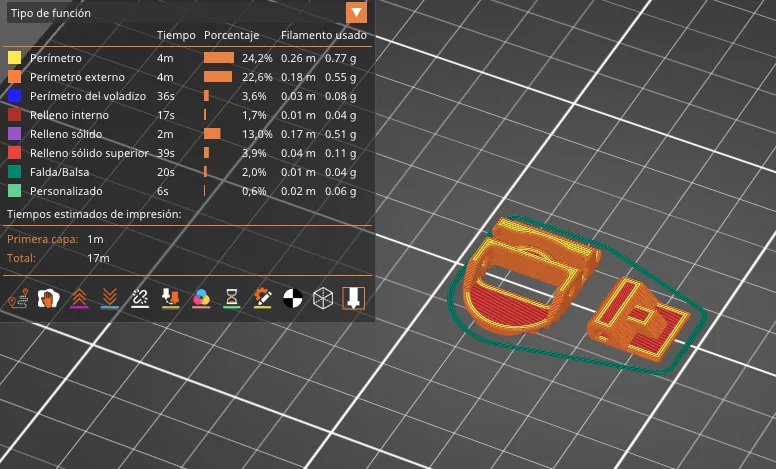
Task: Select the Relleno interno row label
Action: coord(69,115)
